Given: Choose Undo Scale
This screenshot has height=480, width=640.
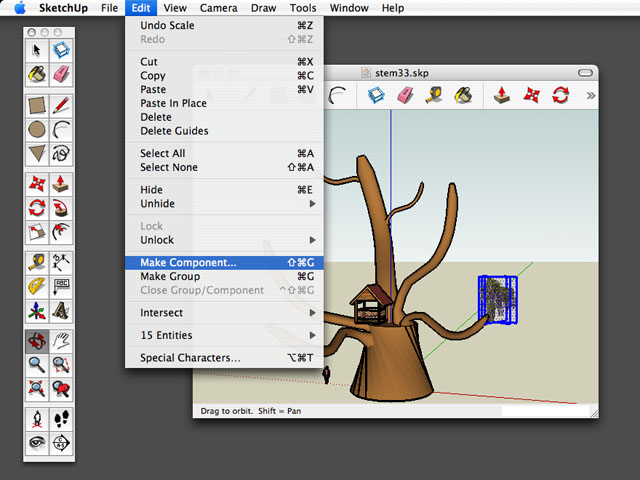Looking at the screenshot, I should 224,25.
